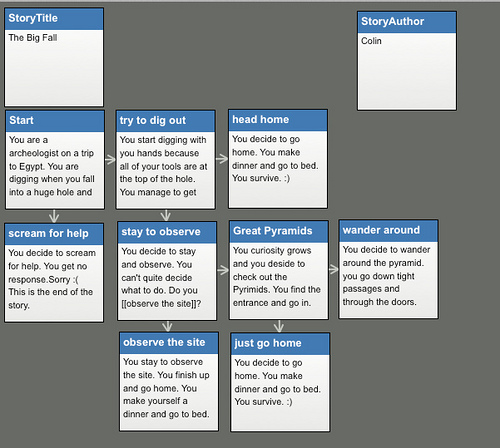Click arrow pointing down to 'just go home'
500x448 pixels.
[x=279, y=326]
